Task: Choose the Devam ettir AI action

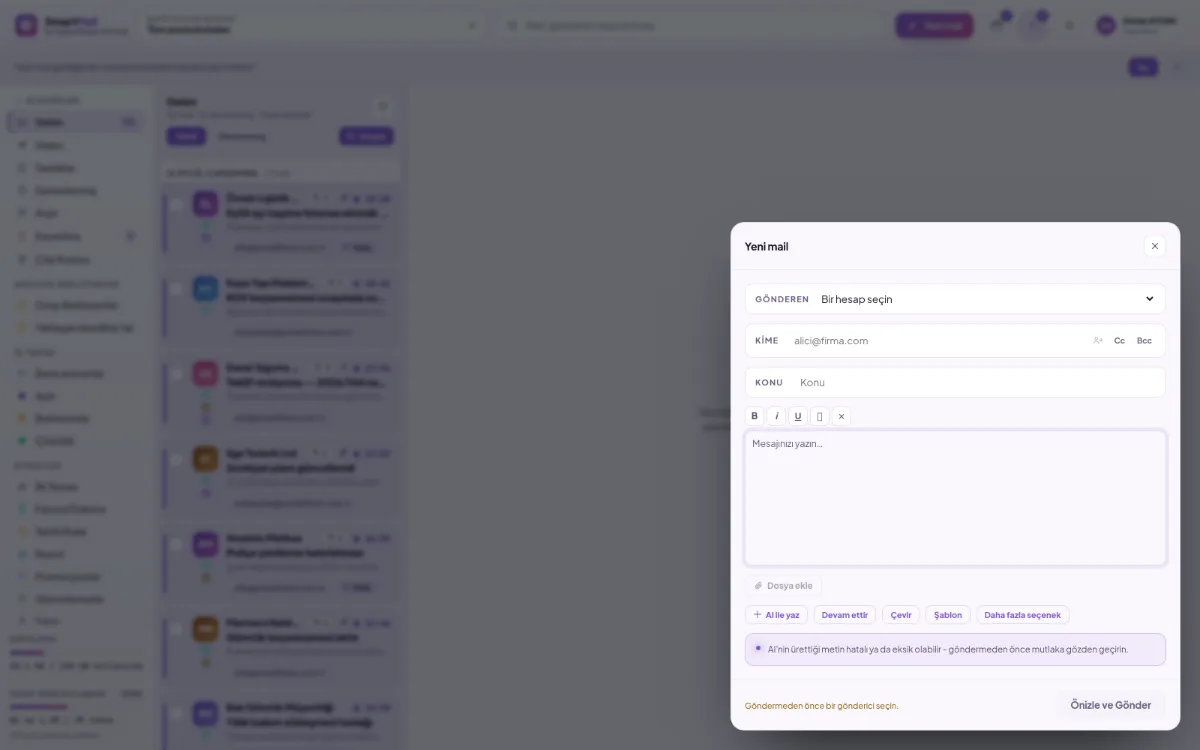Action: point(845,615)
